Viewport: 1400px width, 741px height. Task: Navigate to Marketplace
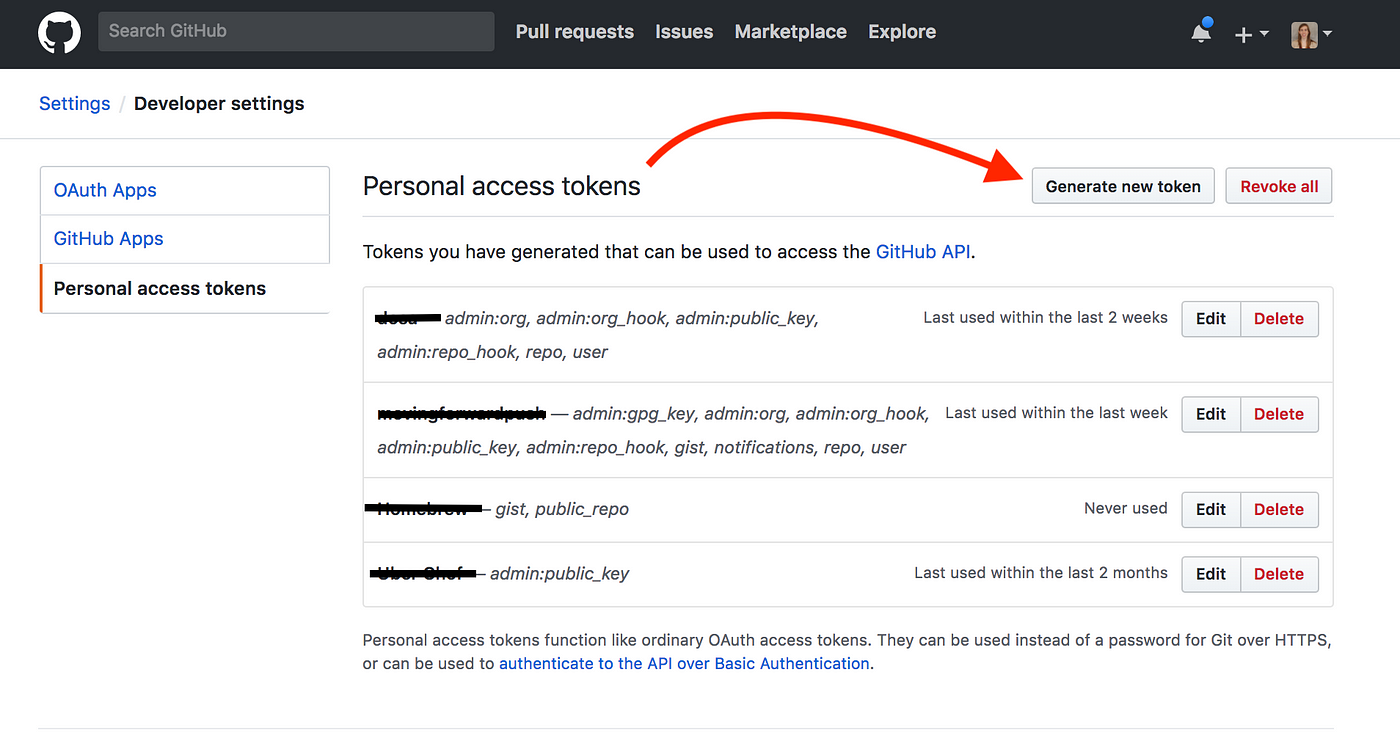coord(790,32)
